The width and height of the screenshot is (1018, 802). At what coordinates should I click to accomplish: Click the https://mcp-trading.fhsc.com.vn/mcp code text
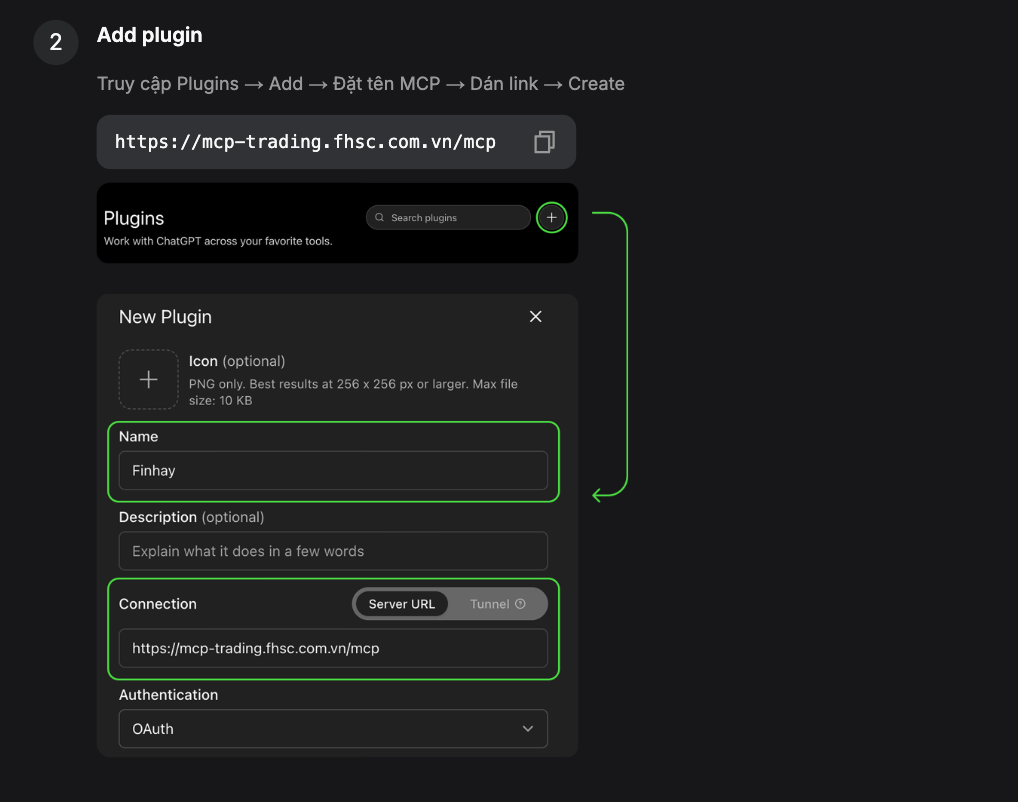pos(305,142)
